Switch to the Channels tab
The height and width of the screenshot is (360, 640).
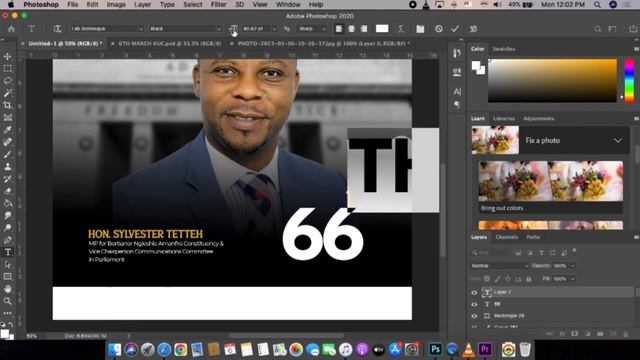click(x=507, y=237)
